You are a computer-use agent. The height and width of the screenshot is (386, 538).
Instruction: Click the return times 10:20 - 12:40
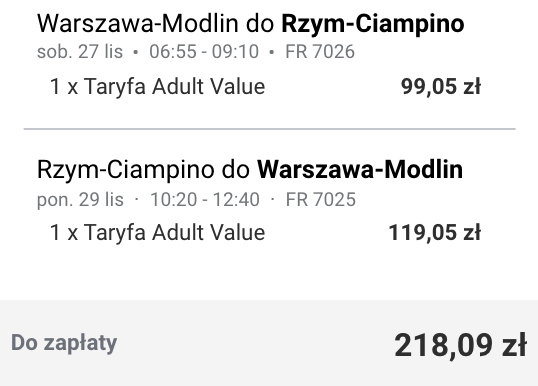(205, 200)
